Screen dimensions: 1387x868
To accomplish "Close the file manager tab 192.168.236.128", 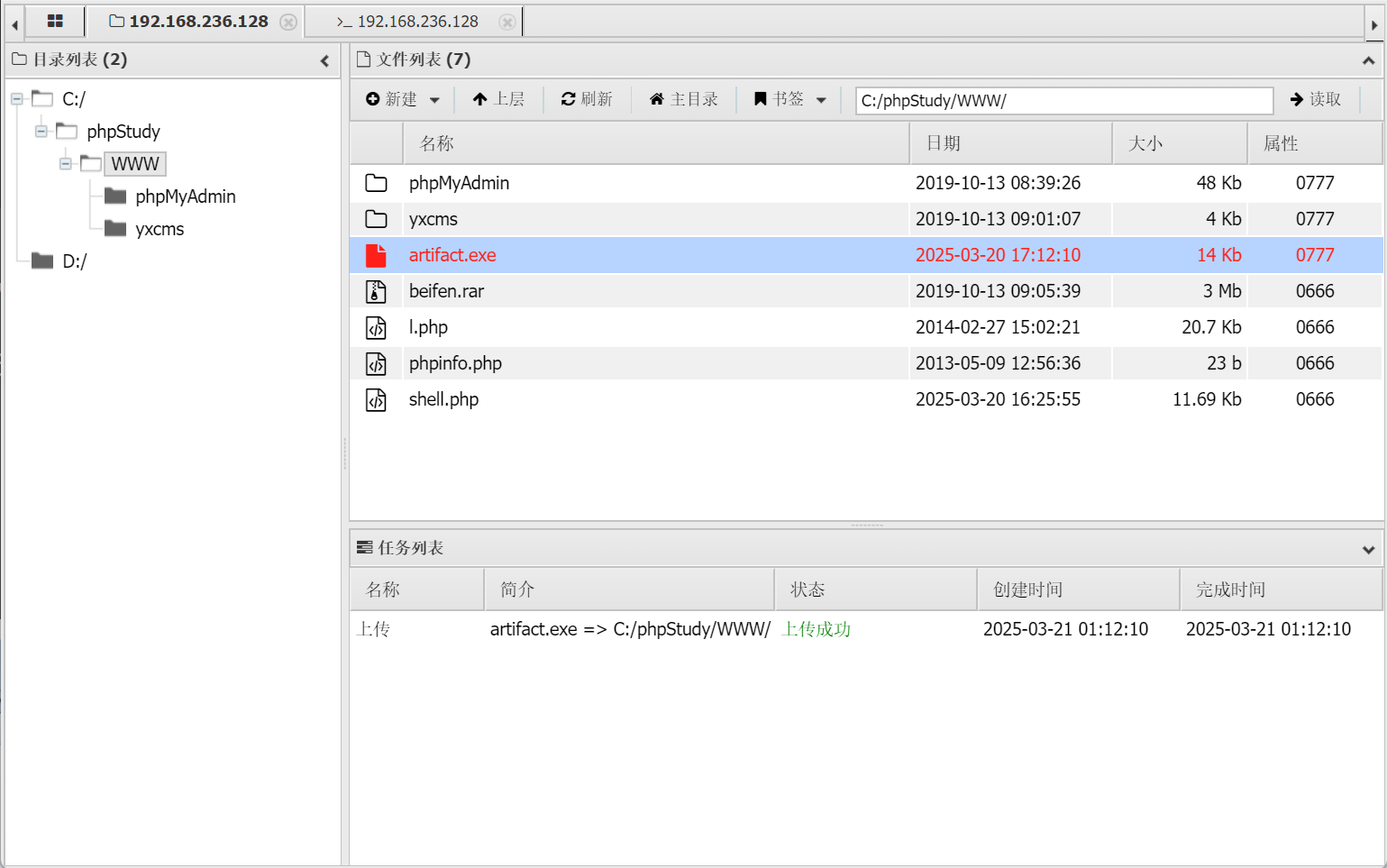I will point(288,22).
